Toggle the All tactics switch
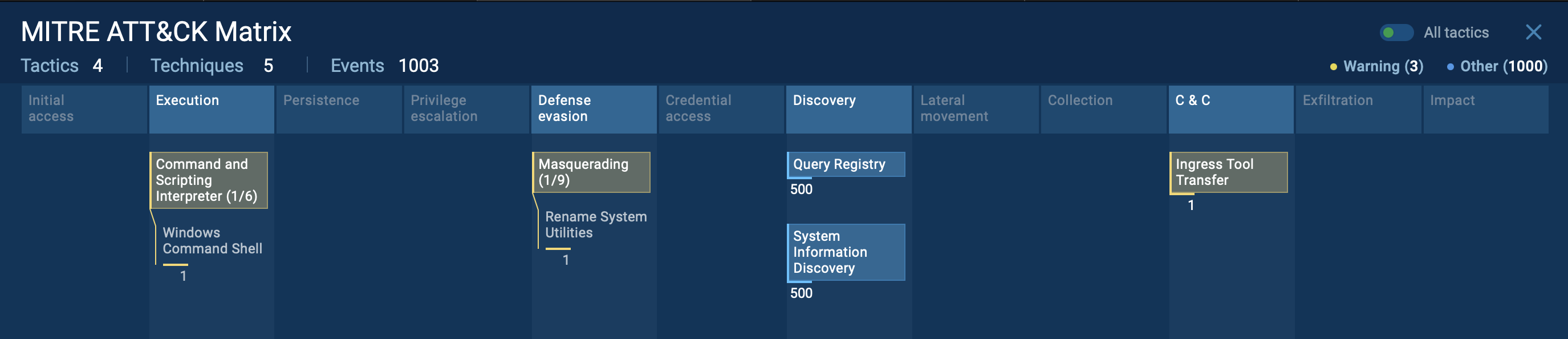 [1396, 33]
